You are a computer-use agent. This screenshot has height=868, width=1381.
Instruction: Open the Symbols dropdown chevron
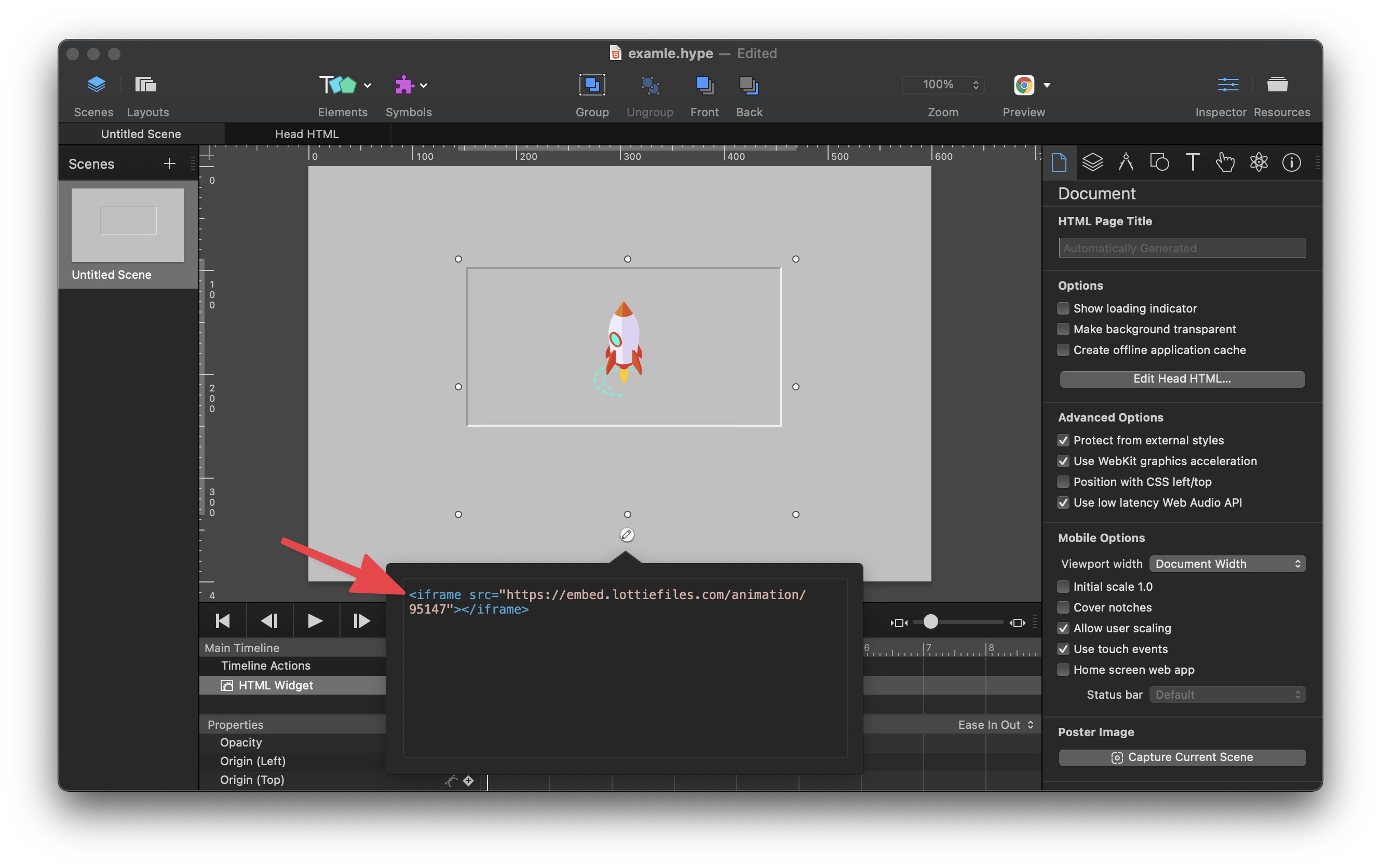(423, 86)
